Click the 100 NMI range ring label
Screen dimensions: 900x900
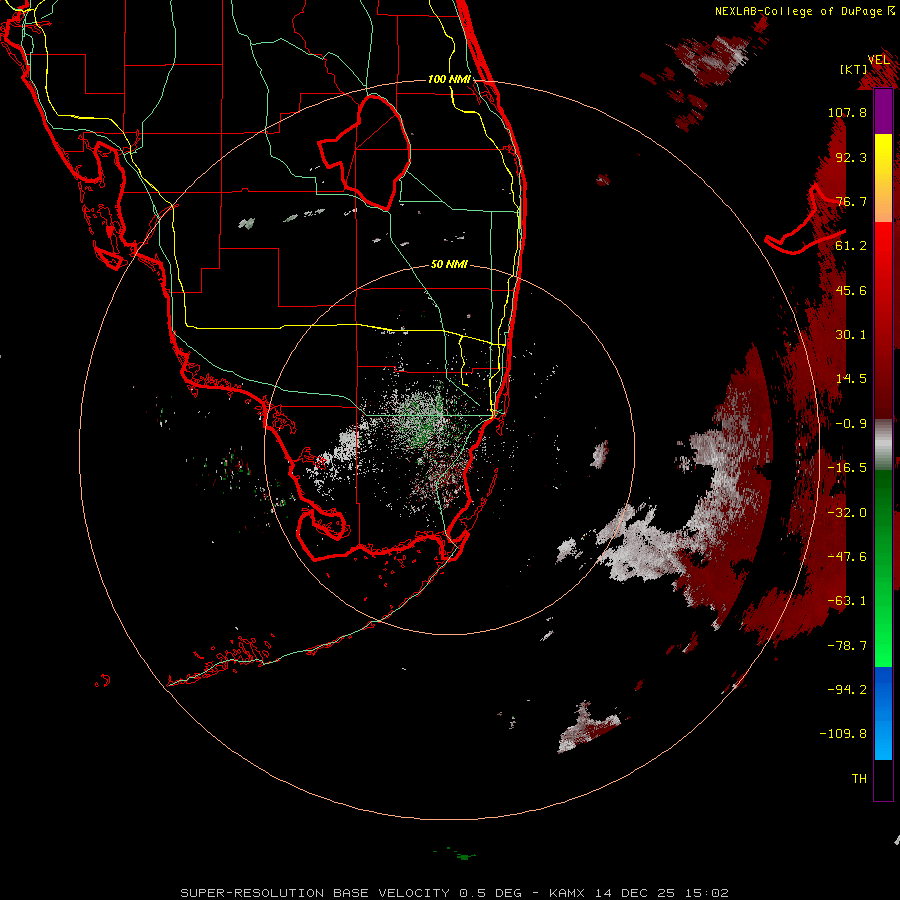point(449,79)
